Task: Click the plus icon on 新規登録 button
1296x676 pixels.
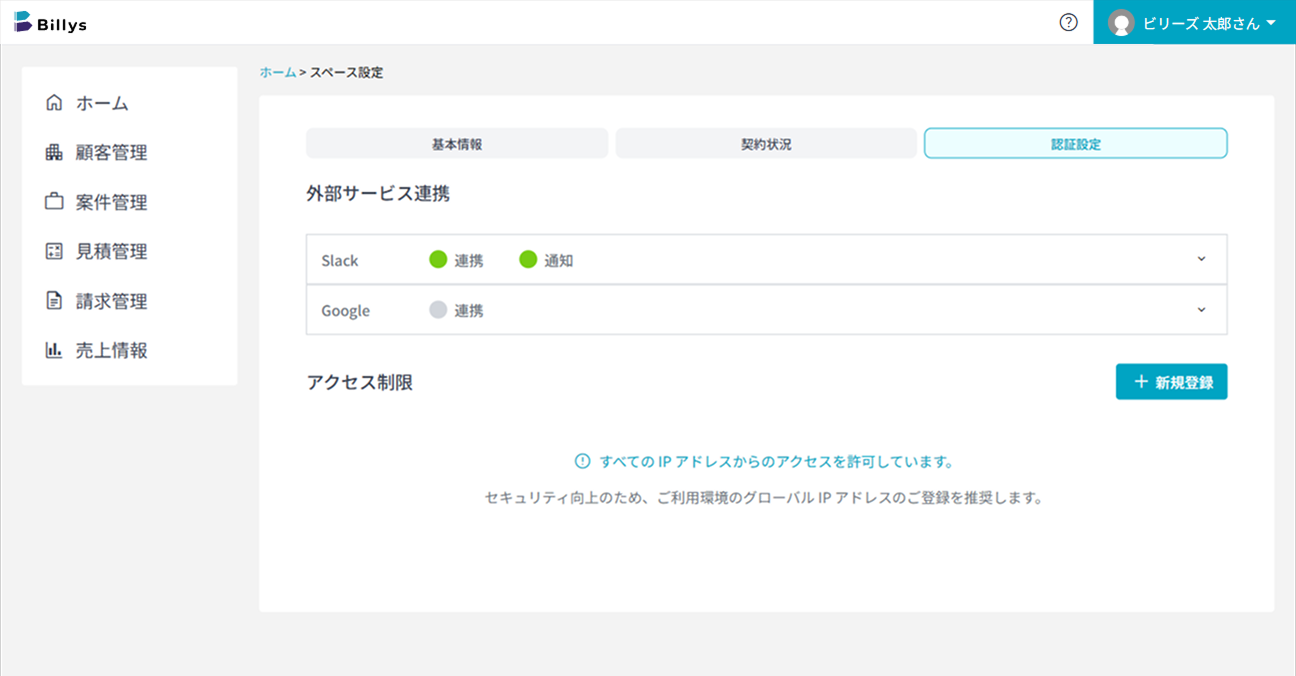Action: point(1141,382)
